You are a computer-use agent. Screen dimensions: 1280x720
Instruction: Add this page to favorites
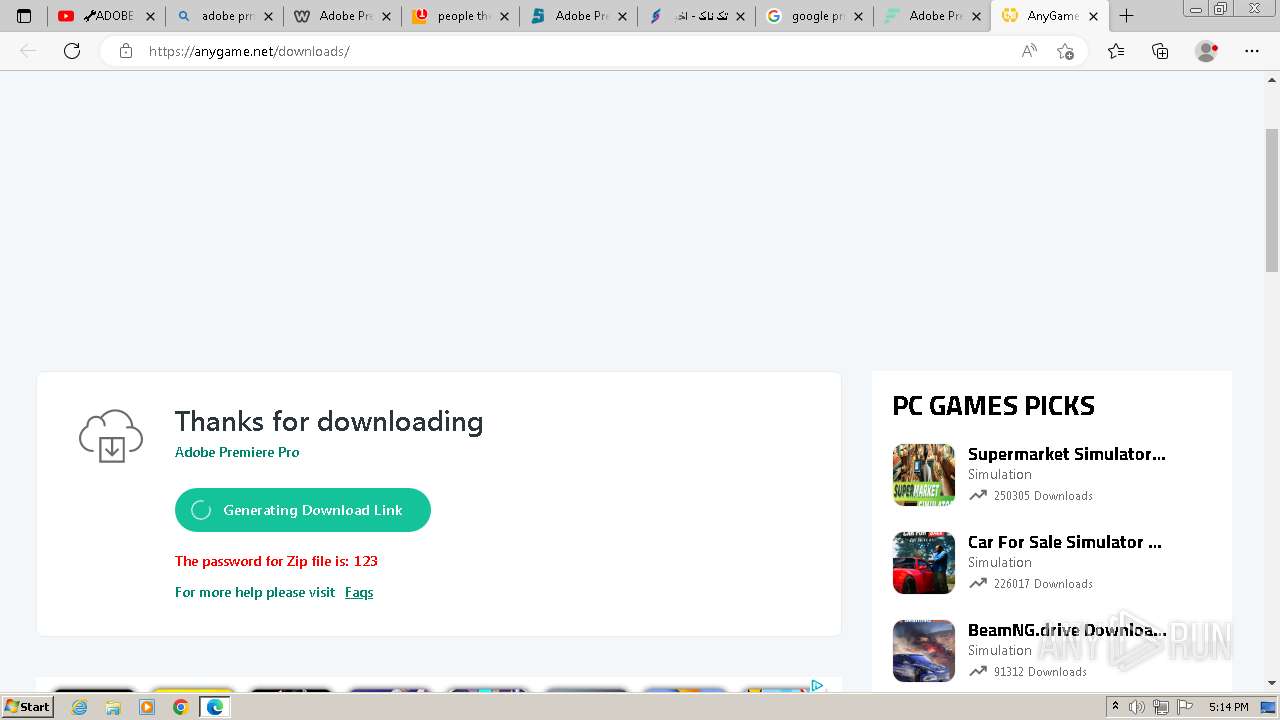[1065, 51]
